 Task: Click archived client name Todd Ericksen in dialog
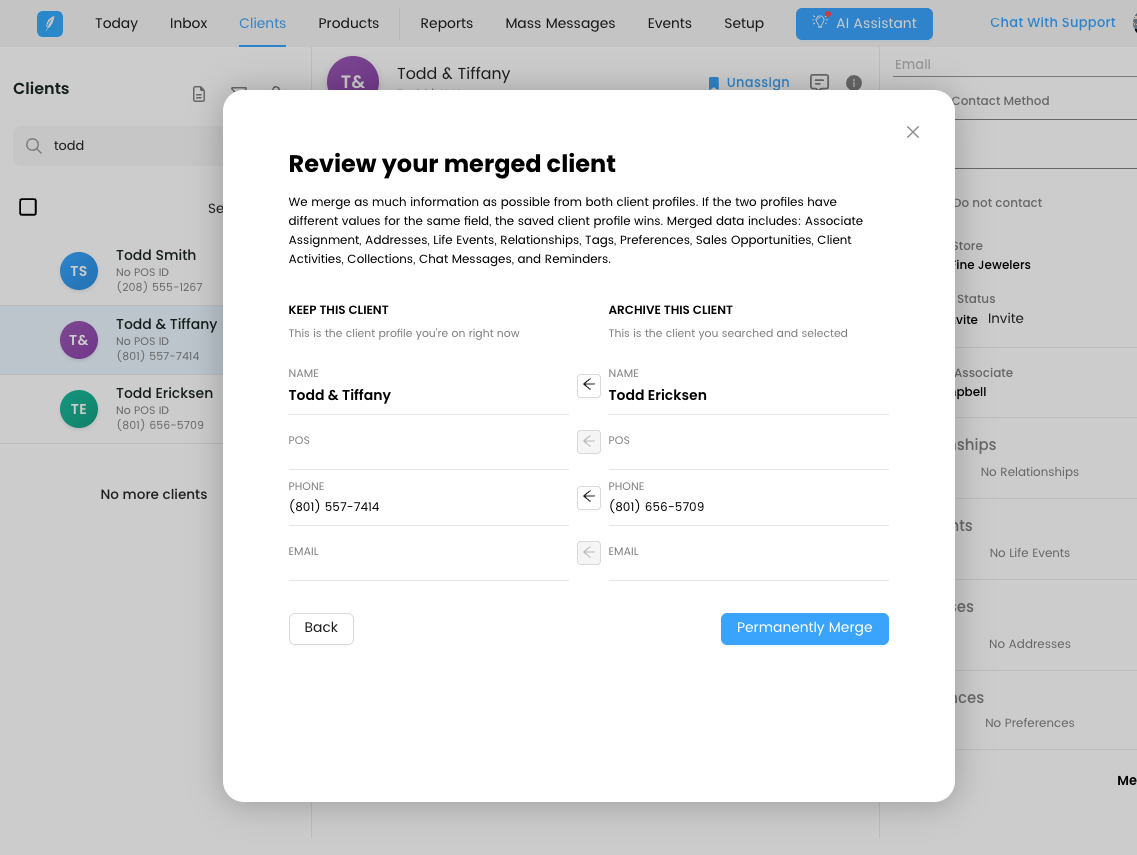pos(657,395)
